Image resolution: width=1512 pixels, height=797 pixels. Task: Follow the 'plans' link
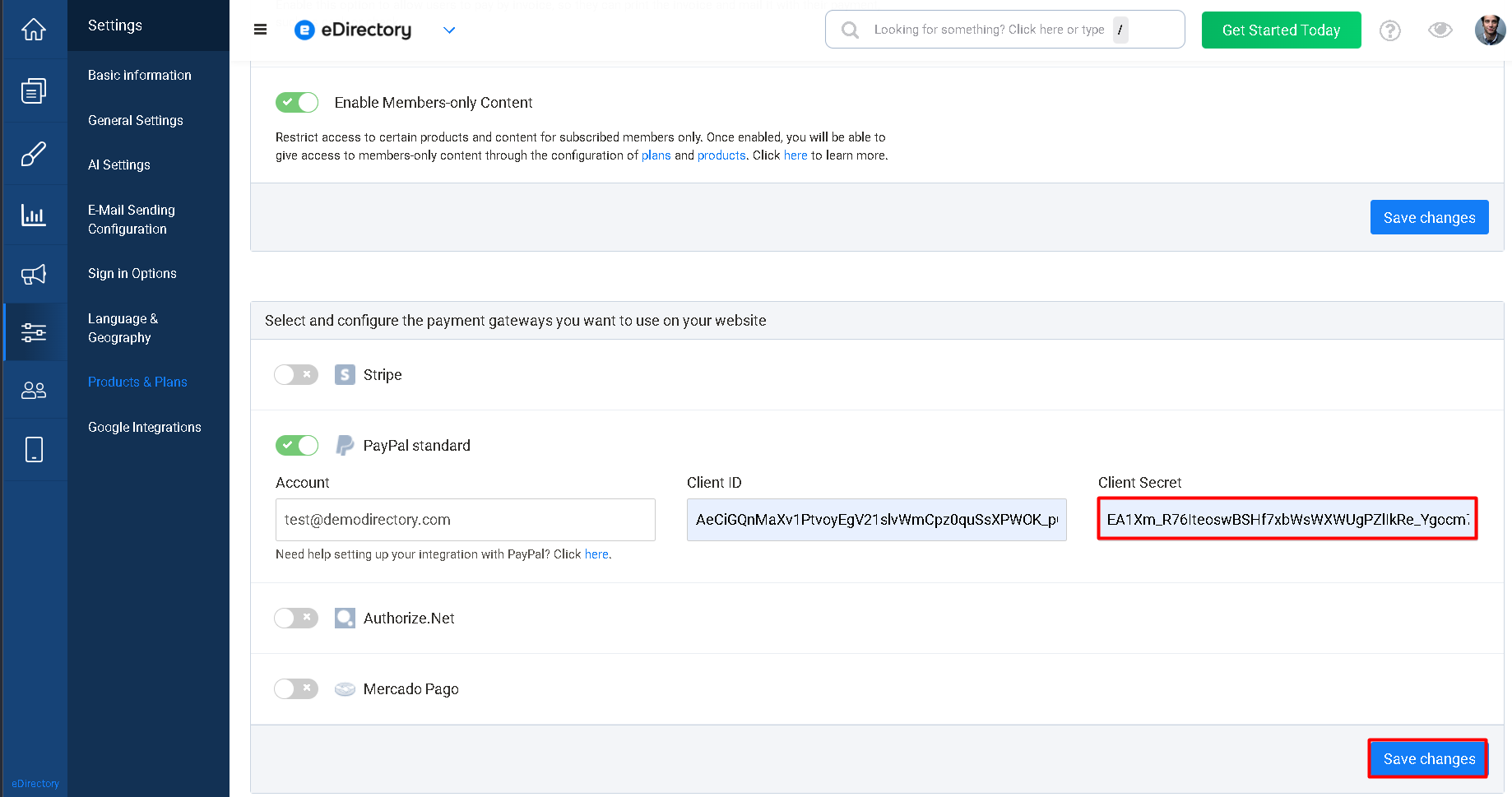[656, 155]
